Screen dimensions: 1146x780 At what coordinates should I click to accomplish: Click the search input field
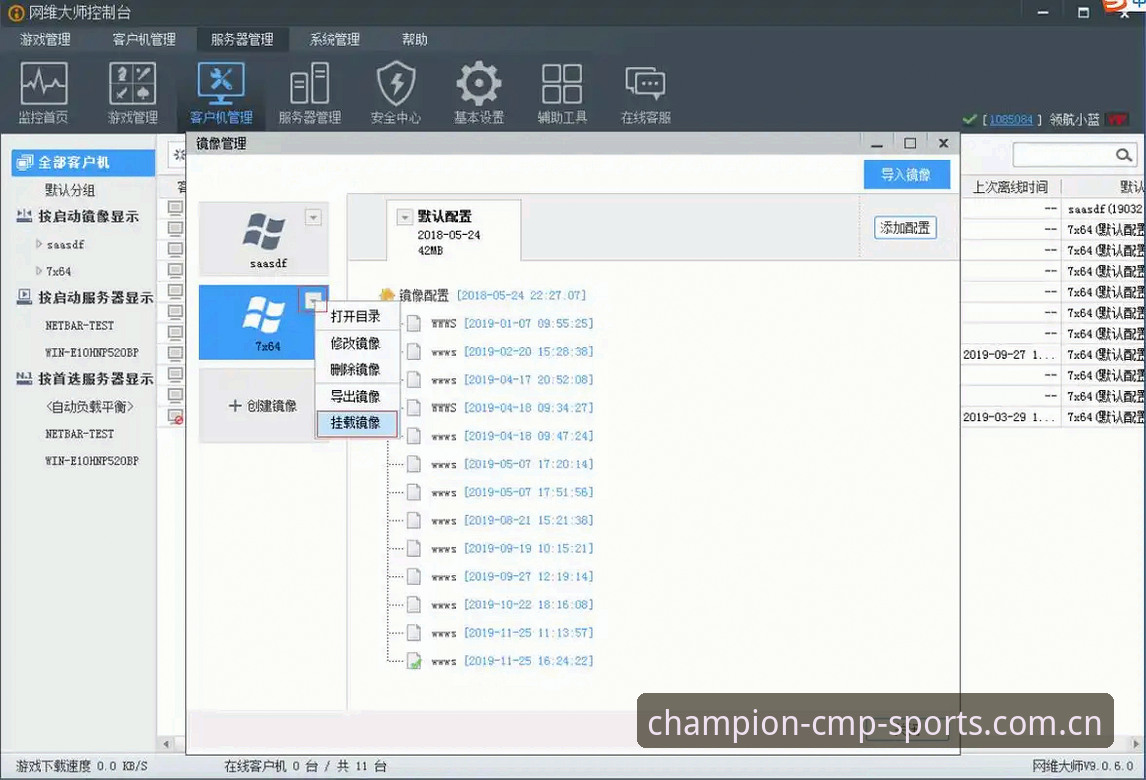pyautogui.click(x=1064, y=155)
